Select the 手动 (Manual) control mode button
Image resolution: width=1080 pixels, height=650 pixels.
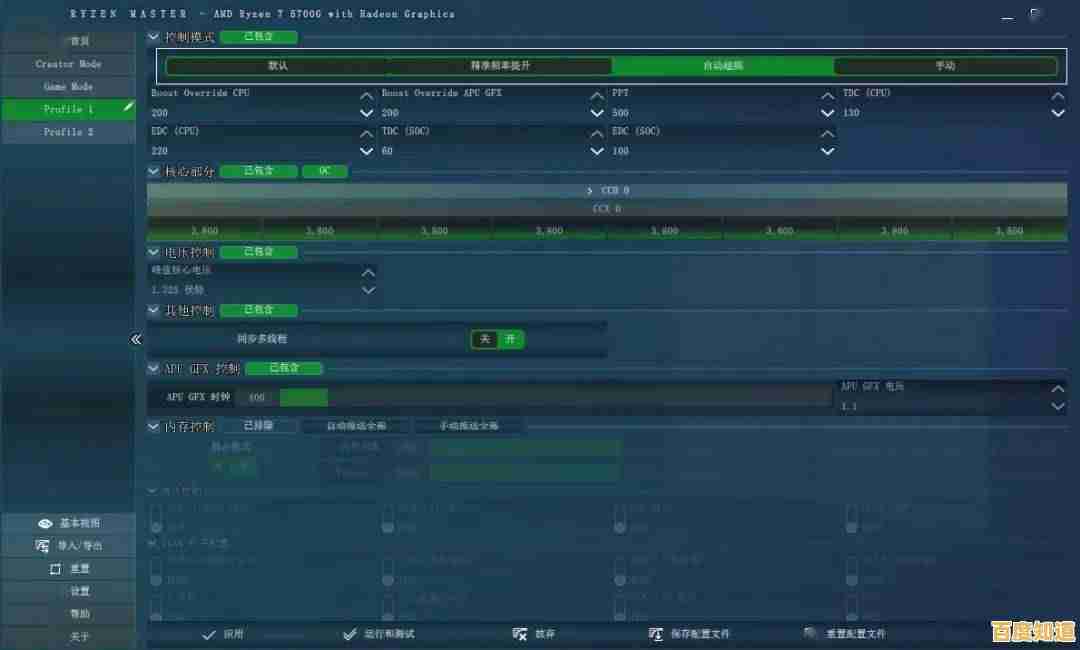pos(945,66)
